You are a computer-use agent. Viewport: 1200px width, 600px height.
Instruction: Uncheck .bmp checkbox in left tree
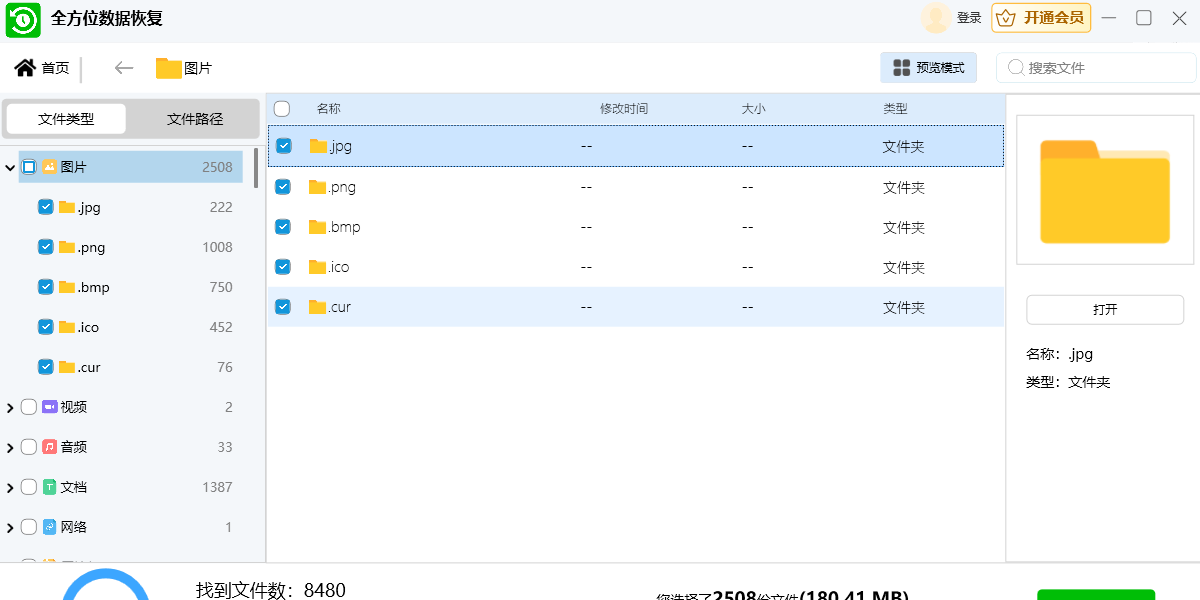pos(45,287)
